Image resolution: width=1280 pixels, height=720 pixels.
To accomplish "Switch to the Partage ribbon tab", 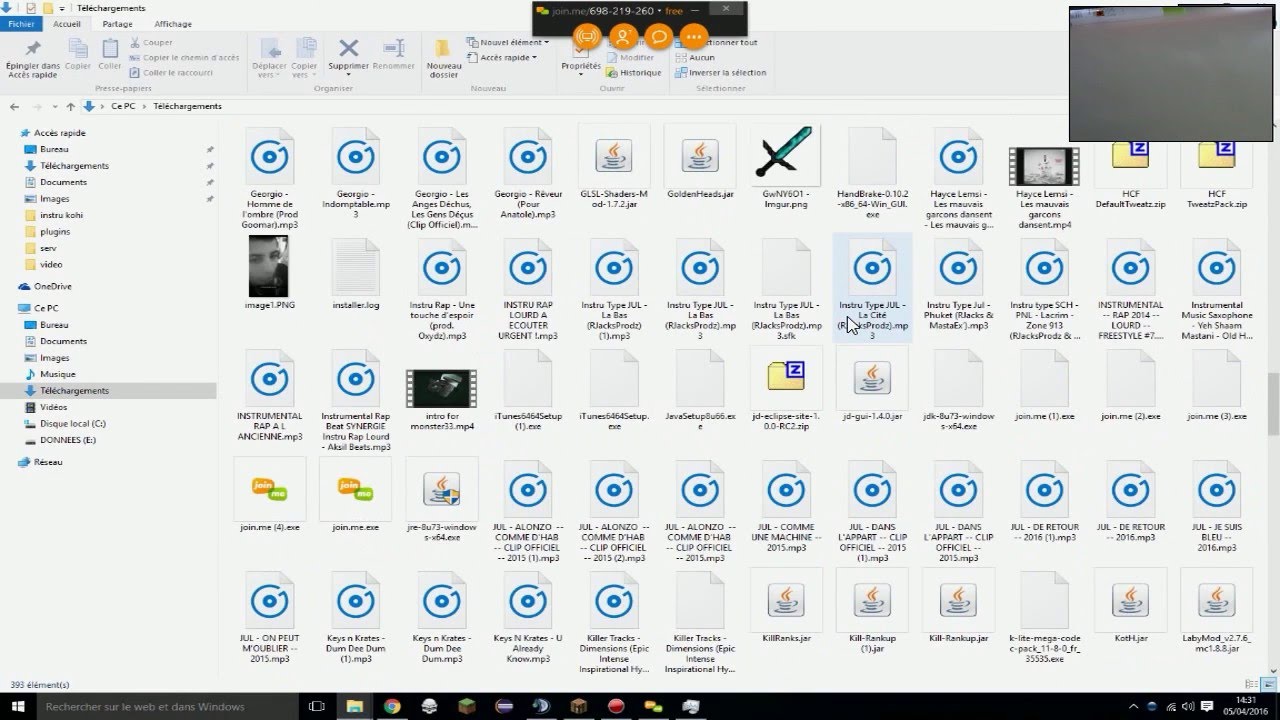I will pyautogui.click(x=117, y=24).
